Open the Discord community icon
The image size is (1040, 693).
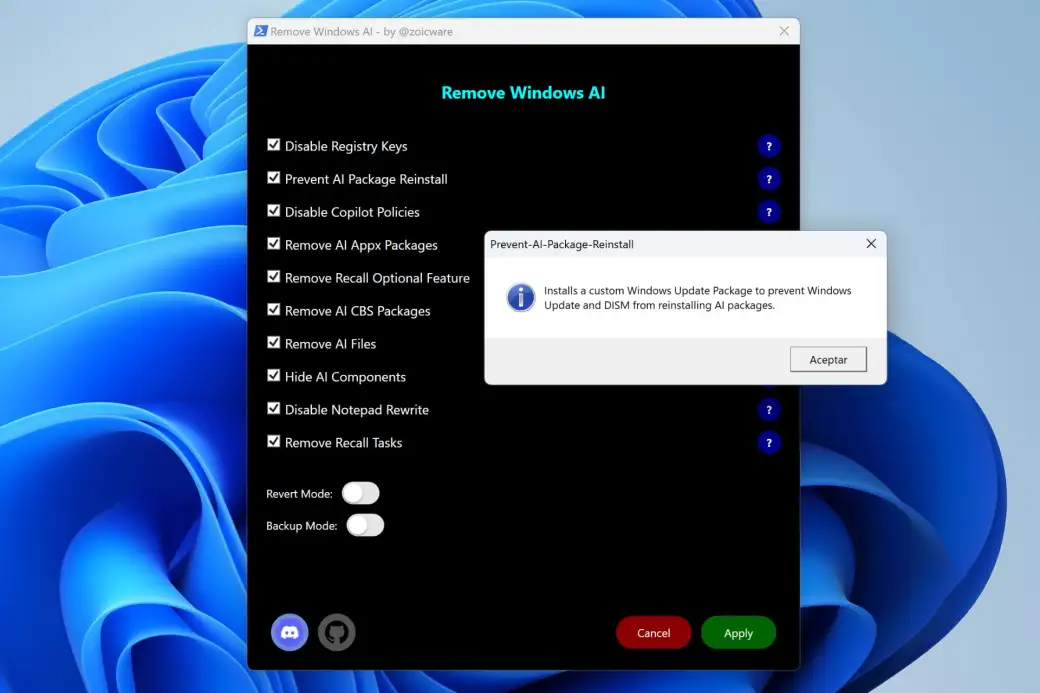pyautogui.click(x=290, y=632)
